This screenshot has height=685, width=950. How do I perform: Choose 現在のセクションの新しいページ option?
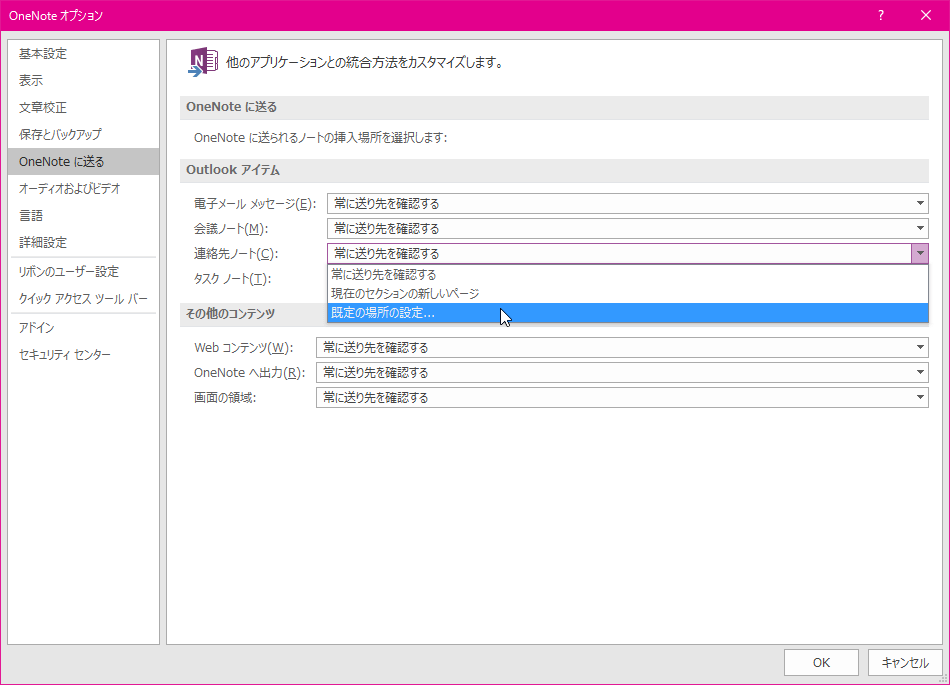628,294
